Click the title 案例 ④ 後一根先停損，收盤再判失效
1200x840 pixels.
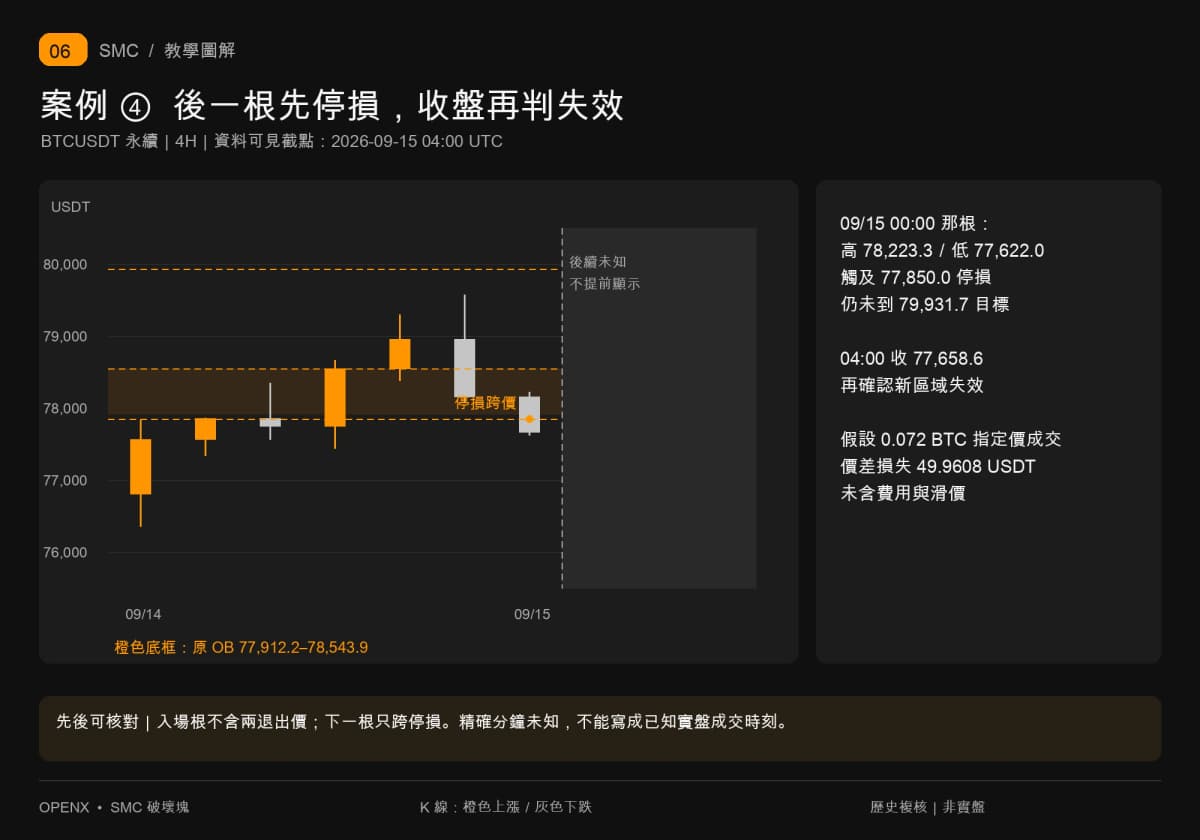pyautogui.click(x=332, y=105)
